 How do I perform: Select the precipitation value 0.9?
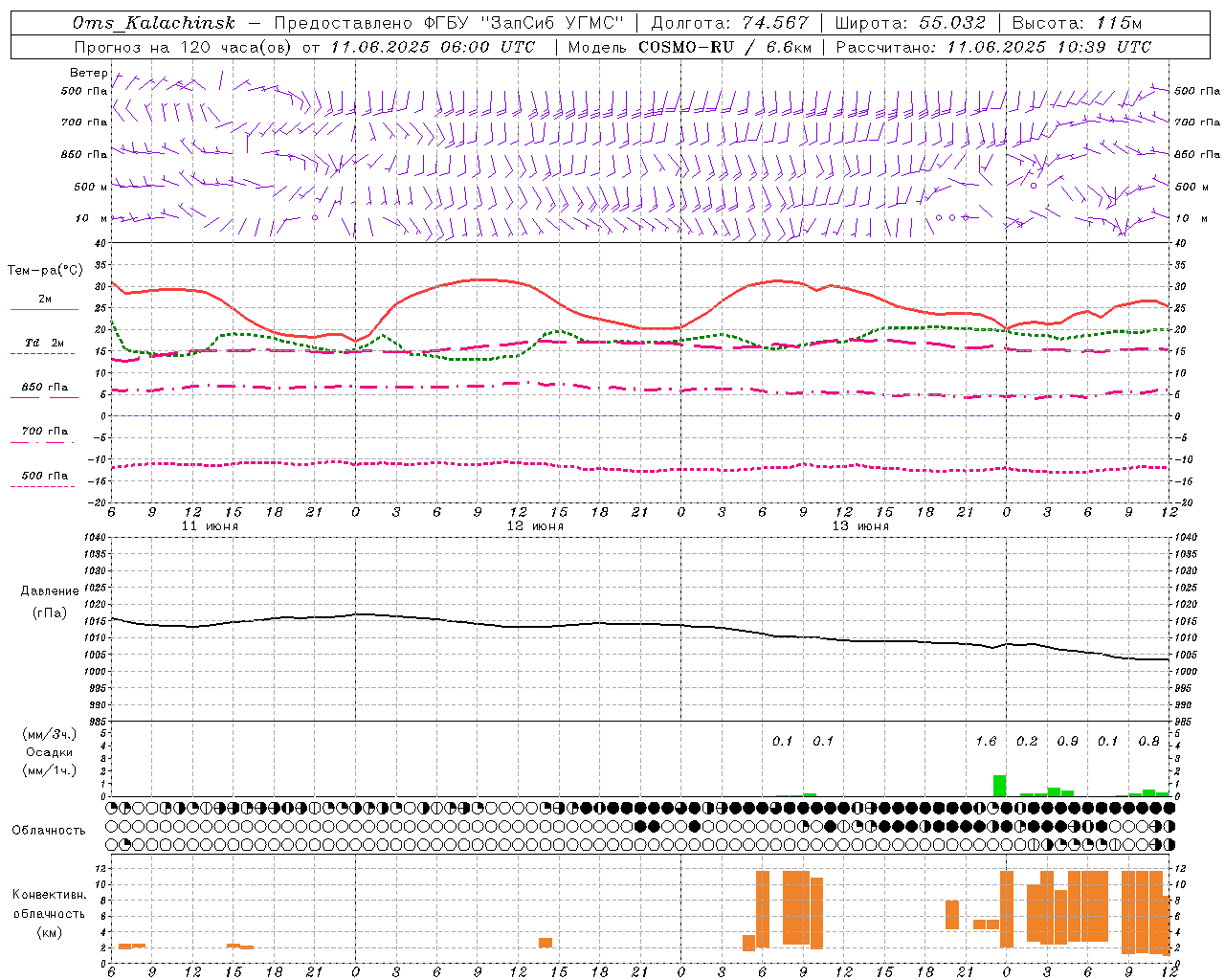pos(1067,742)
